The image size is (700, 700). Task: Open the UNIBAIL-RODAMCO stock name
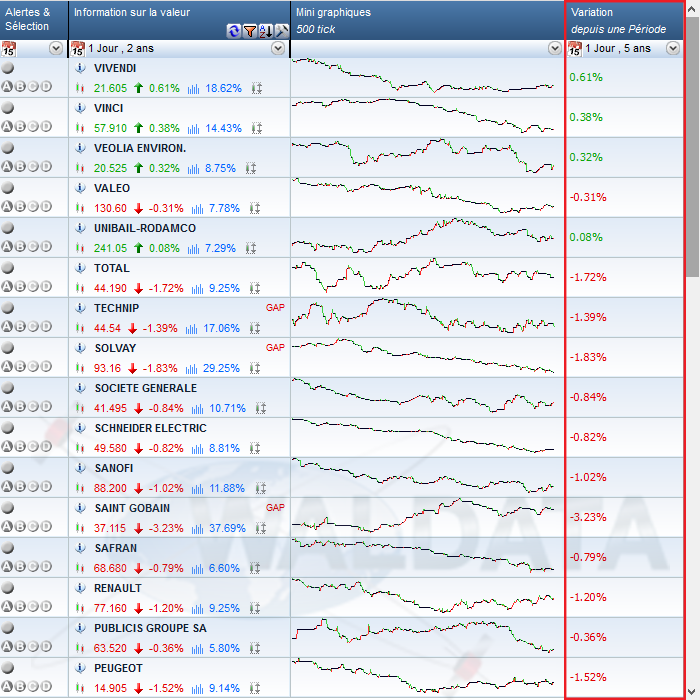tap(145, 228)
